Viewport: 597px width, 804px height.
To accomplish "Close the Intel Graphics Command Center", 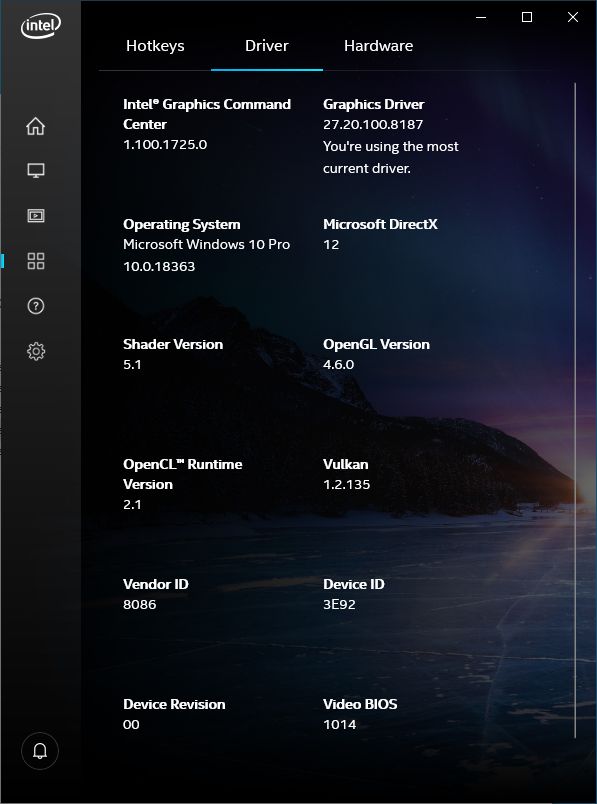I will click(x=573, y=17).
